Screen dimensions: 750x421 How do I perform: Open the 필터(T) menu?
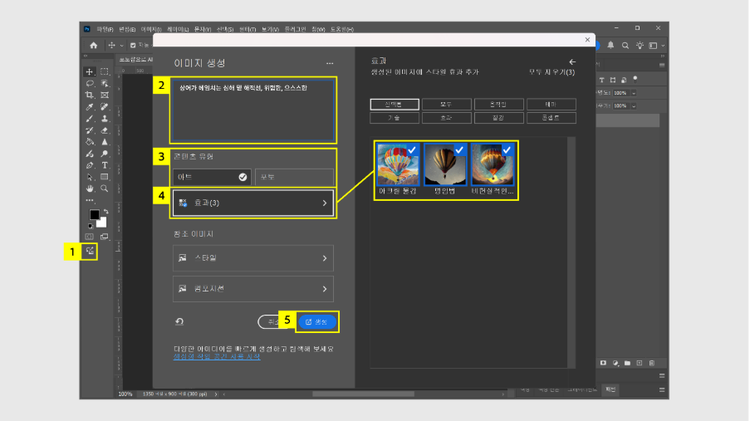(247, 29)
